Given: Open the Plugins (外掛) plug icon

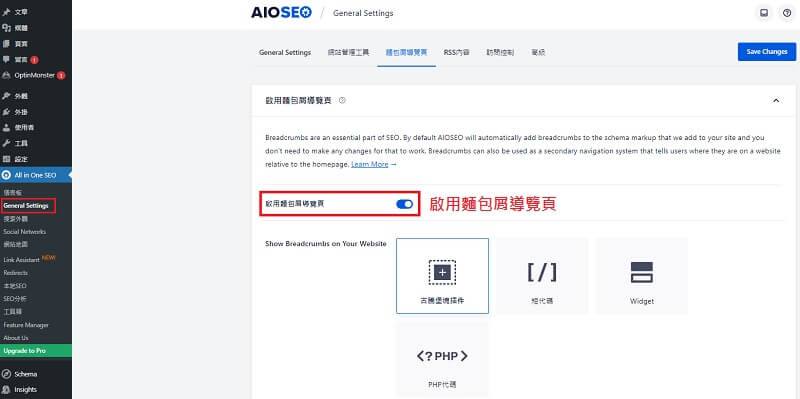Looking at the screenshot, I should tap(6, 112).
